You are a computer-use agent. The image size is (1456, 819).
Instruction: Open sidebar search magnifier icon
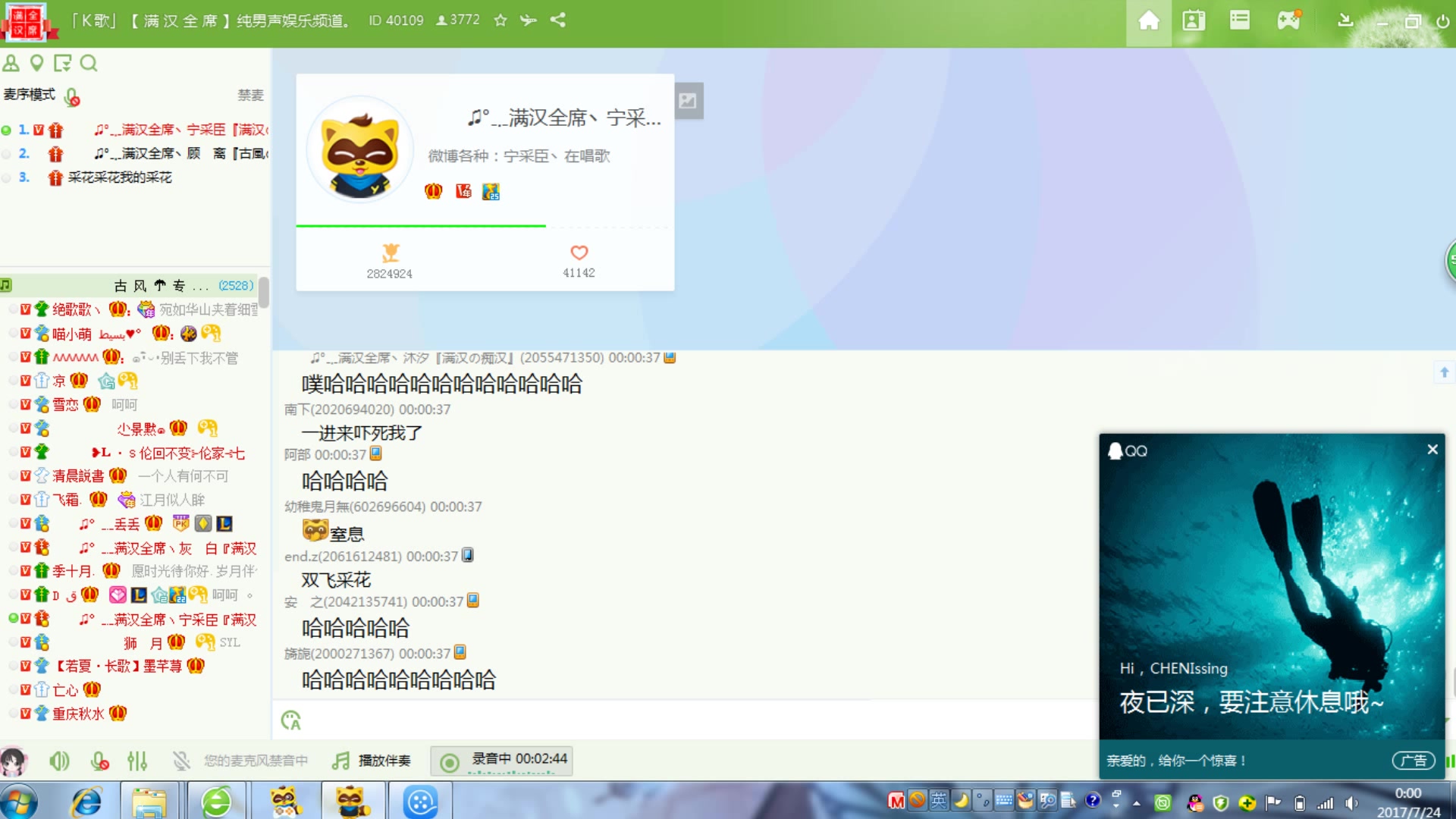[x=89, y=63]
